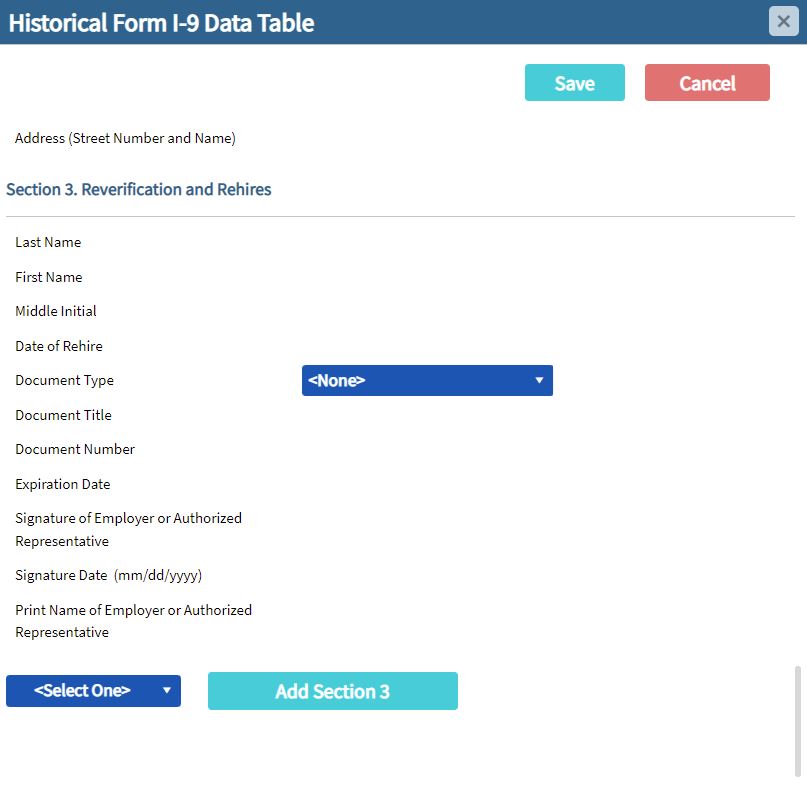
Task: Open the Document Type <None> dropdown
Action: coord(427,380)
